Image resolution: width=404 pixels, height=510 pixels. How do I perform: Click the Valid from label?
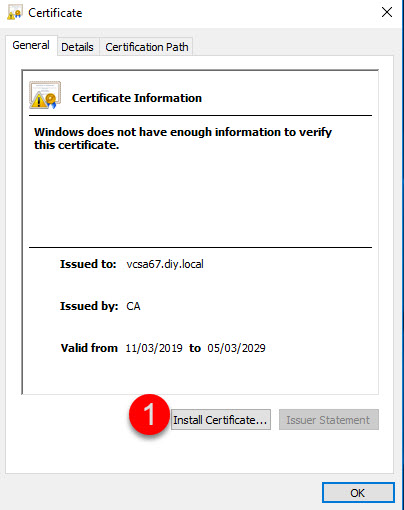point(89,348)
